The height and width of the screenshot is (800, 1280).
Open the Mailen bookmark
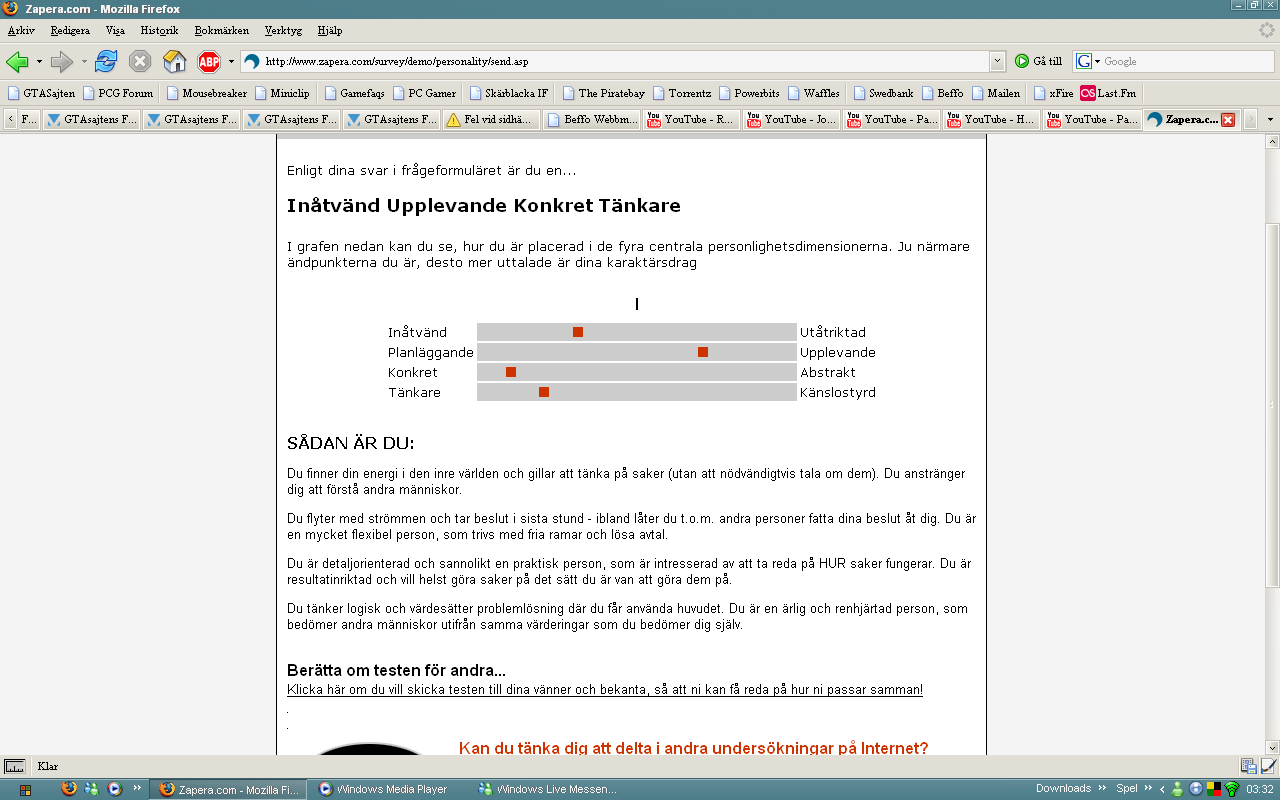(995, 93)
